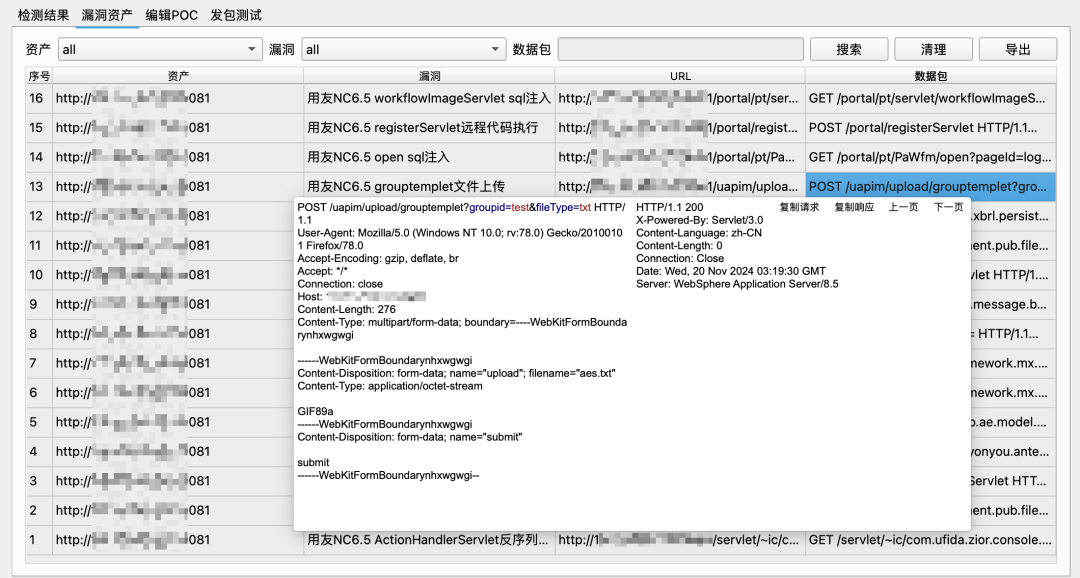Screen dimensions: 1080x578
Task: Go to the 发包测试 tab
Action: click(236, 15)
